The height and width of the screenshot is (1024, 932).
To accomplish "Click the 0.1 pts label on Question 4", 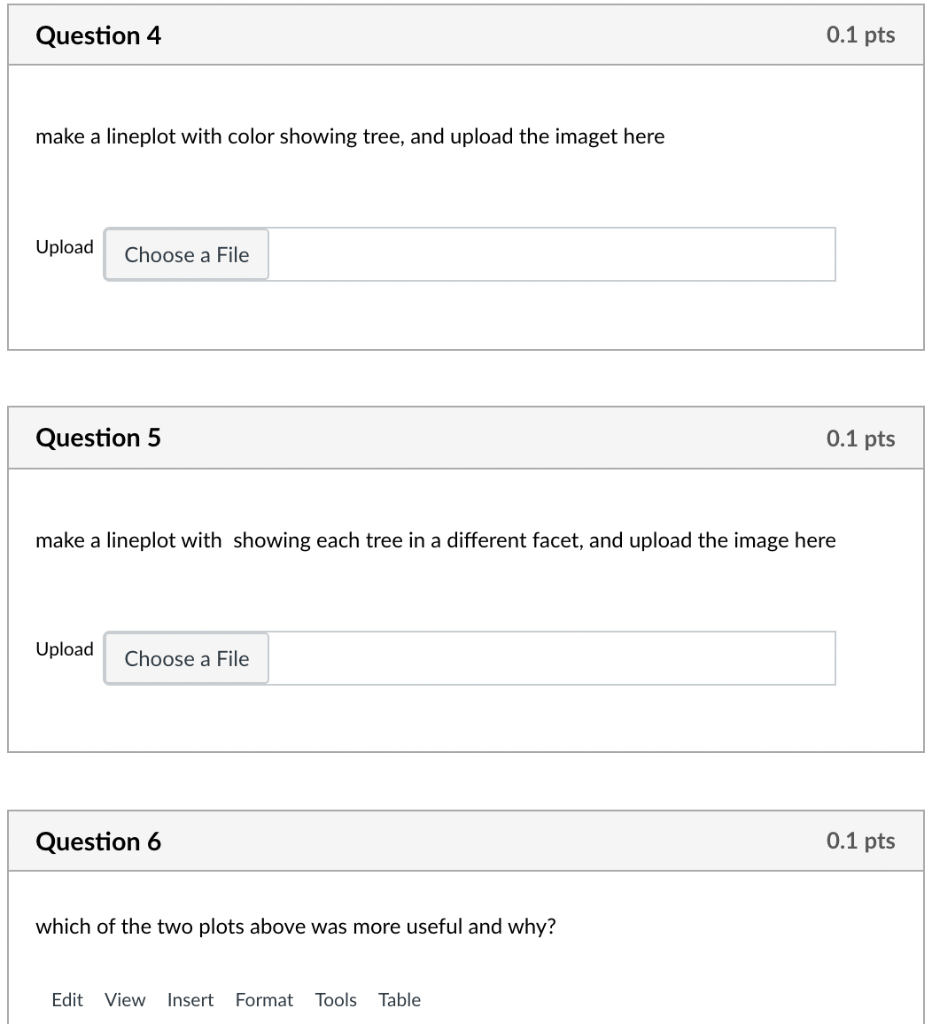I will point(862,35).
